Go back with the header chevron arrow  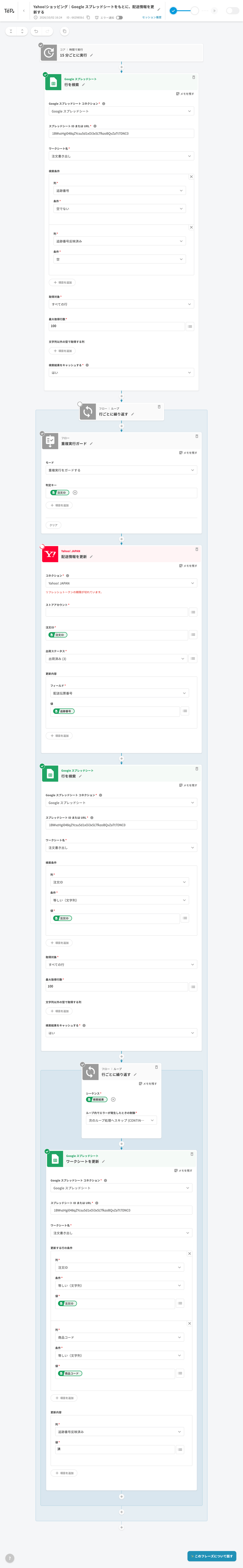click(24, 11)
